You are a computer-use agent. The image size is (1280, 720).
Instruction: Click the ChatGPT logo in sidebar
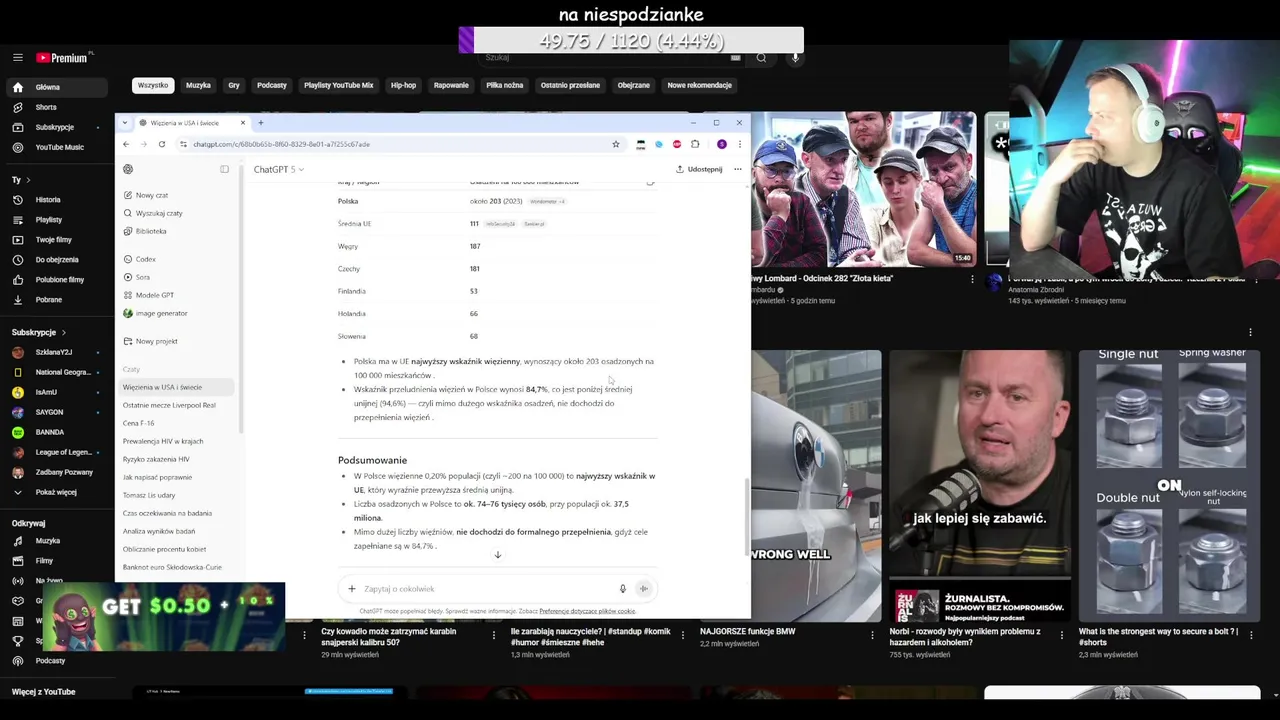(128, 169)
